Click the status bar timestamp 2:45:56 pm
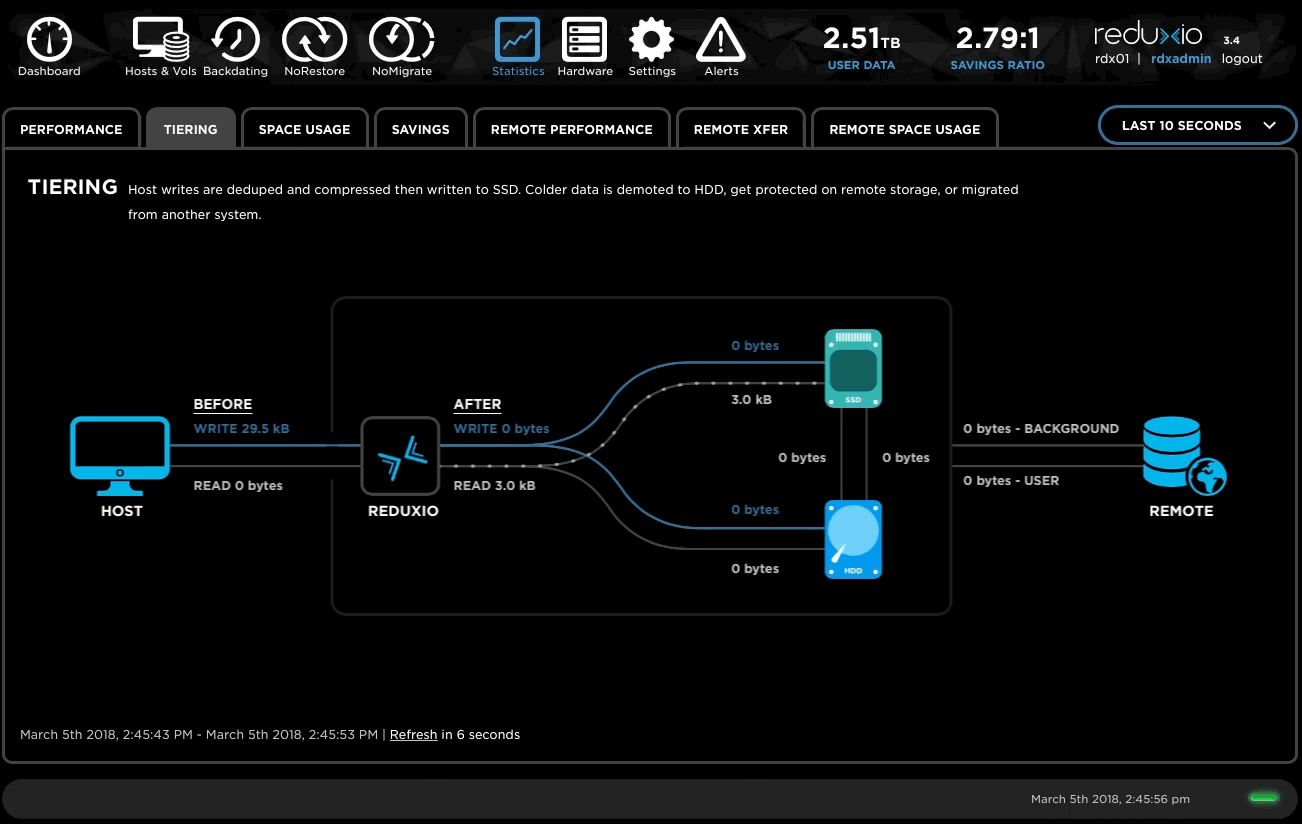1302x824 pixels. click(x=1110, y=799)
